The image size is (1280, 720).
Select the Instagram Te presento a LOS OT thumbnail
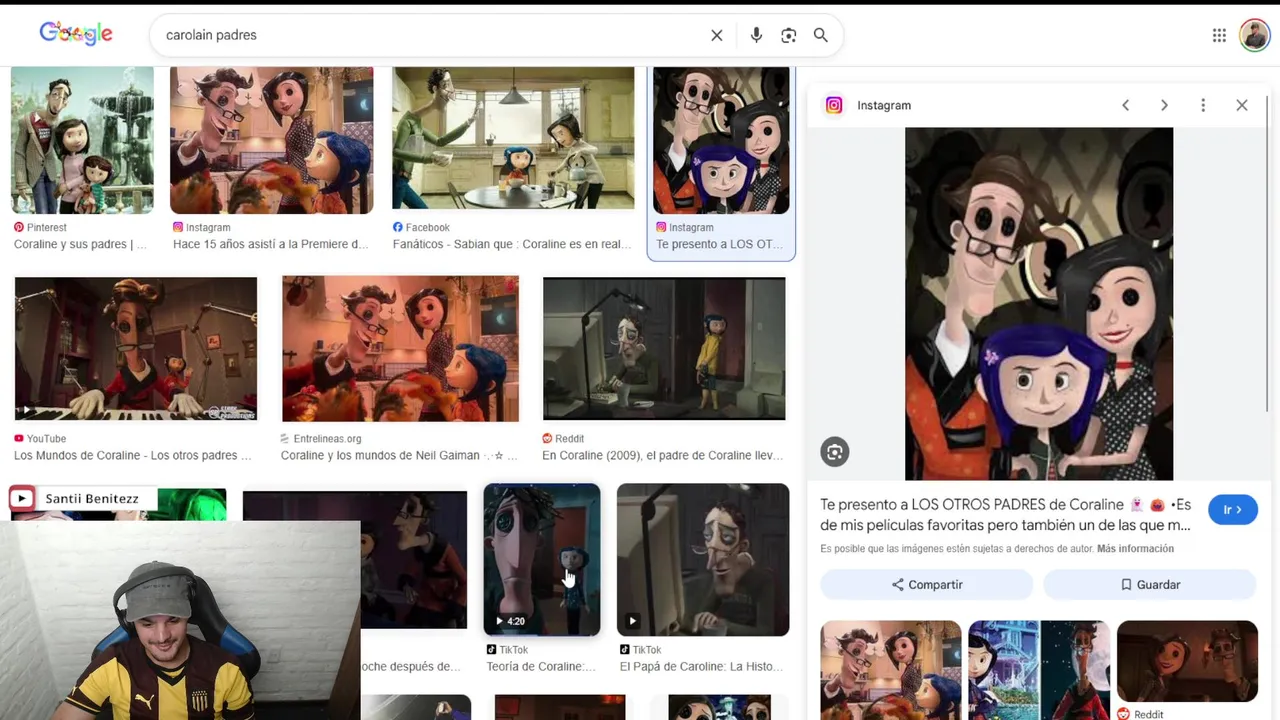point(721,140)
